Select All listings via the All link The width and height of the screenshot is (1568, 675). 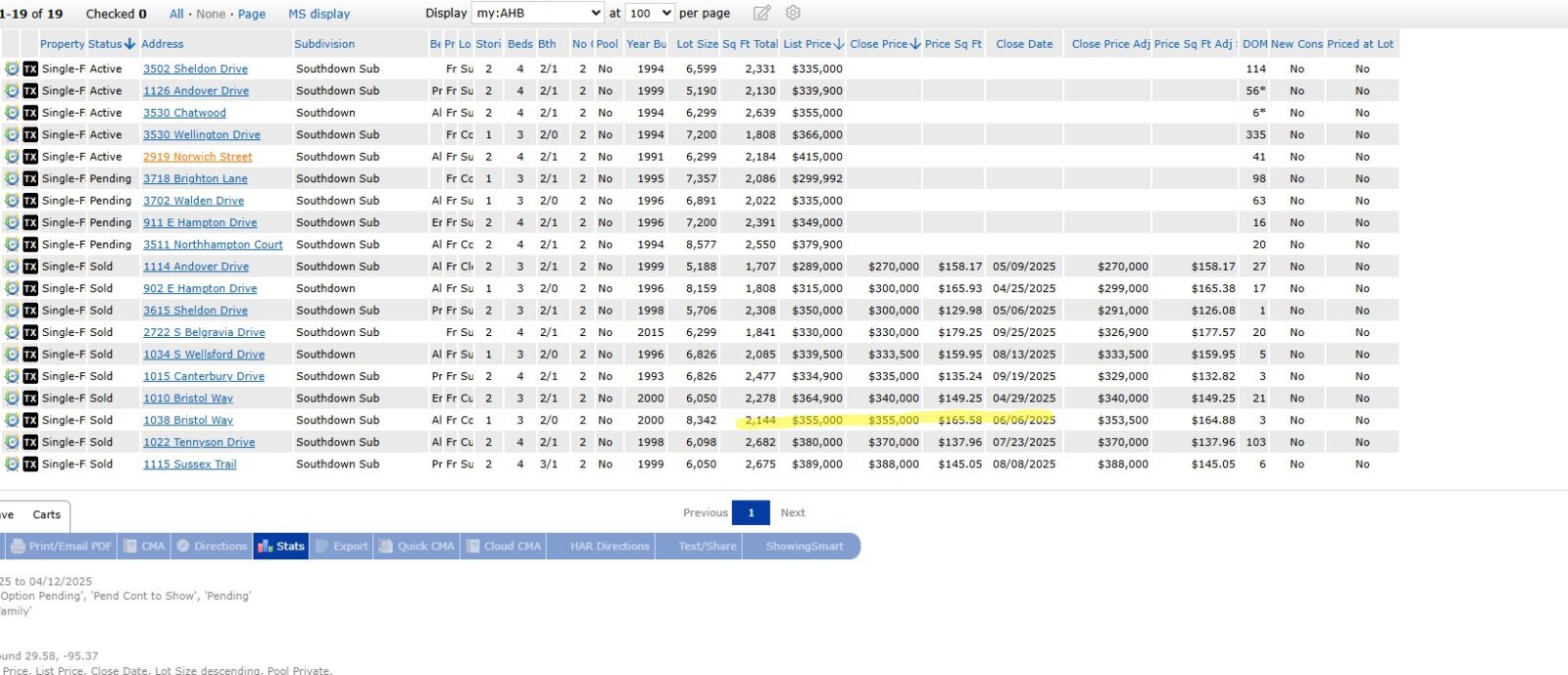click(176, 14)
